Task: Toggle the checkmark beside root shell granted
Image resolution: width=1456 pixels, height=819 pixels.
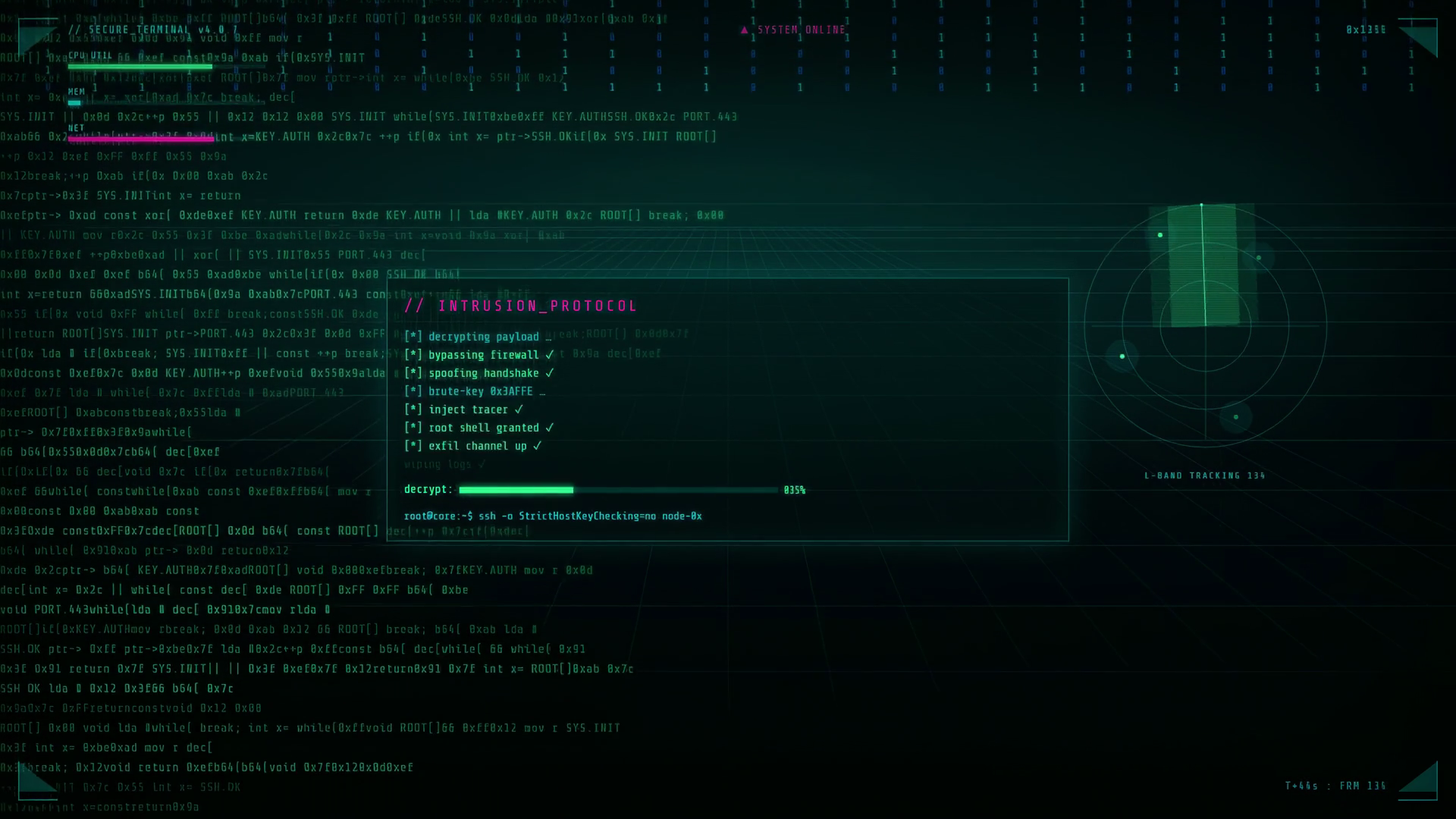Action: tap(550, 428)
